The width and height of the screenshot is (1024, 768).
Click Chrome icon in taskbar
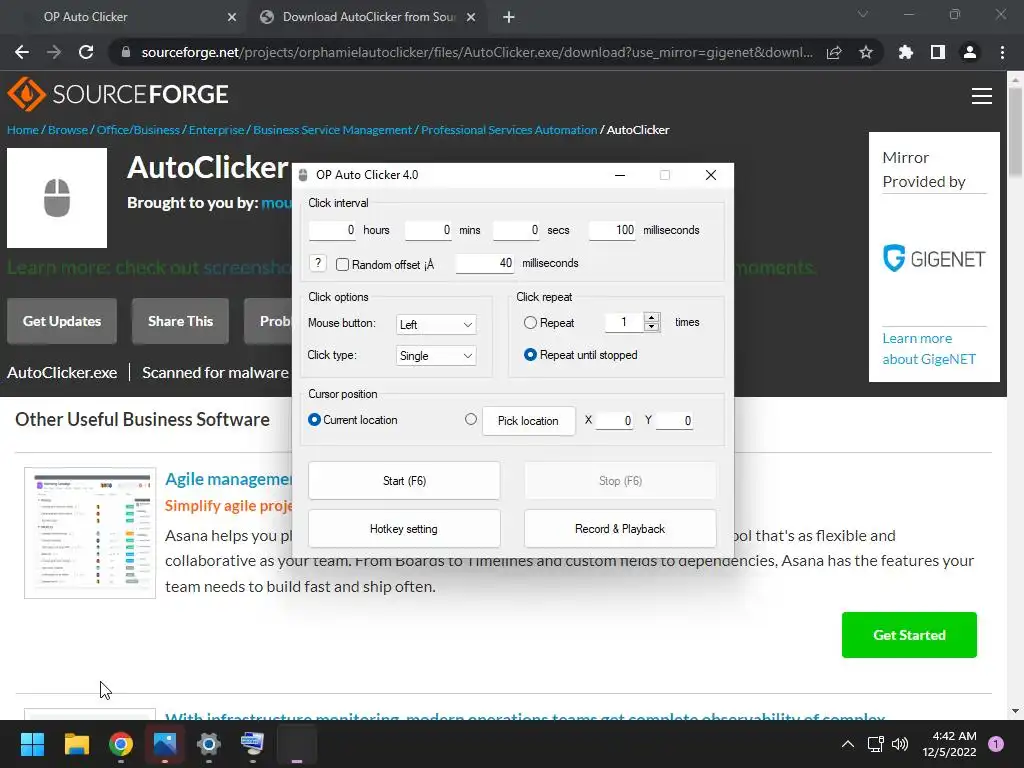click(121, 744)
